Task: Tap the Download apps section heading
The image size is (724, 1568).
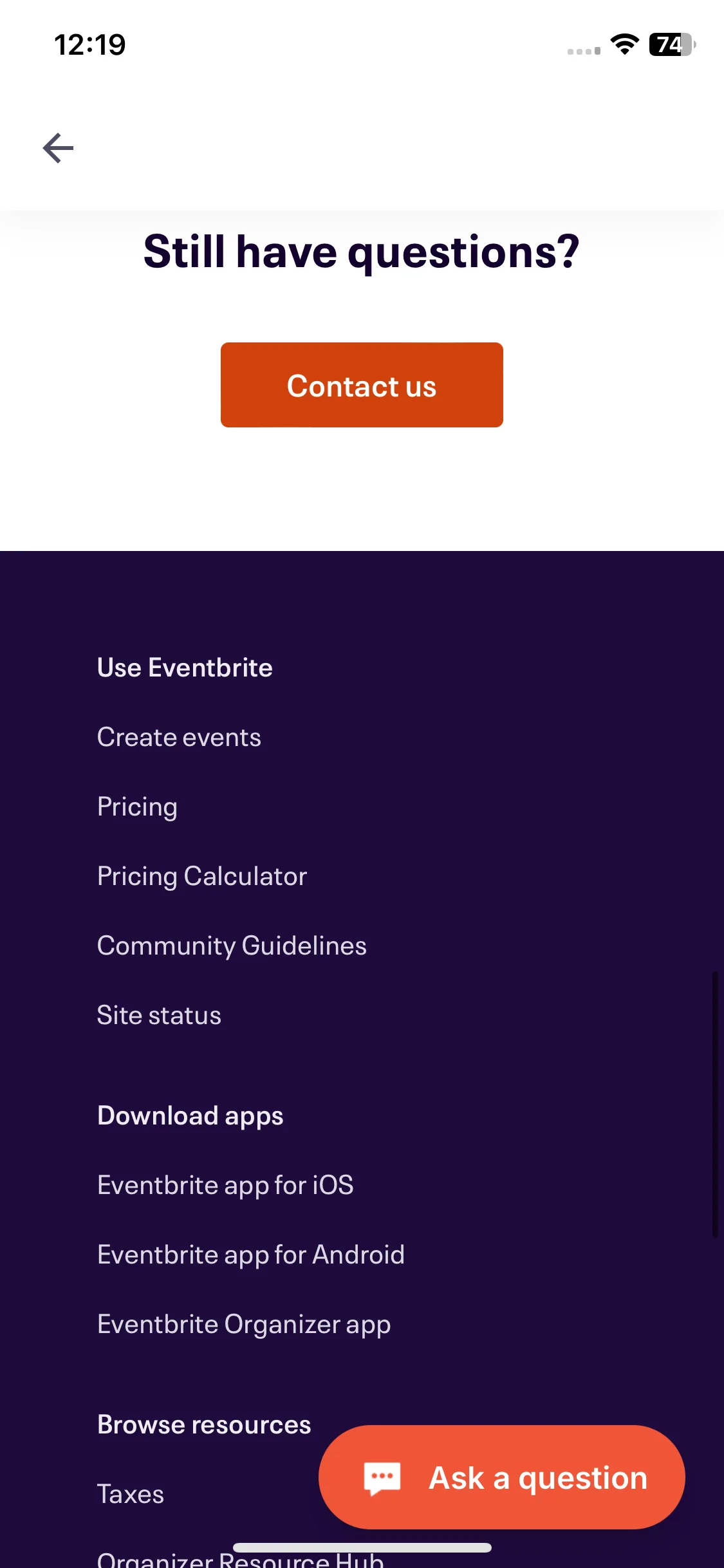Action: coord(190,1115)
